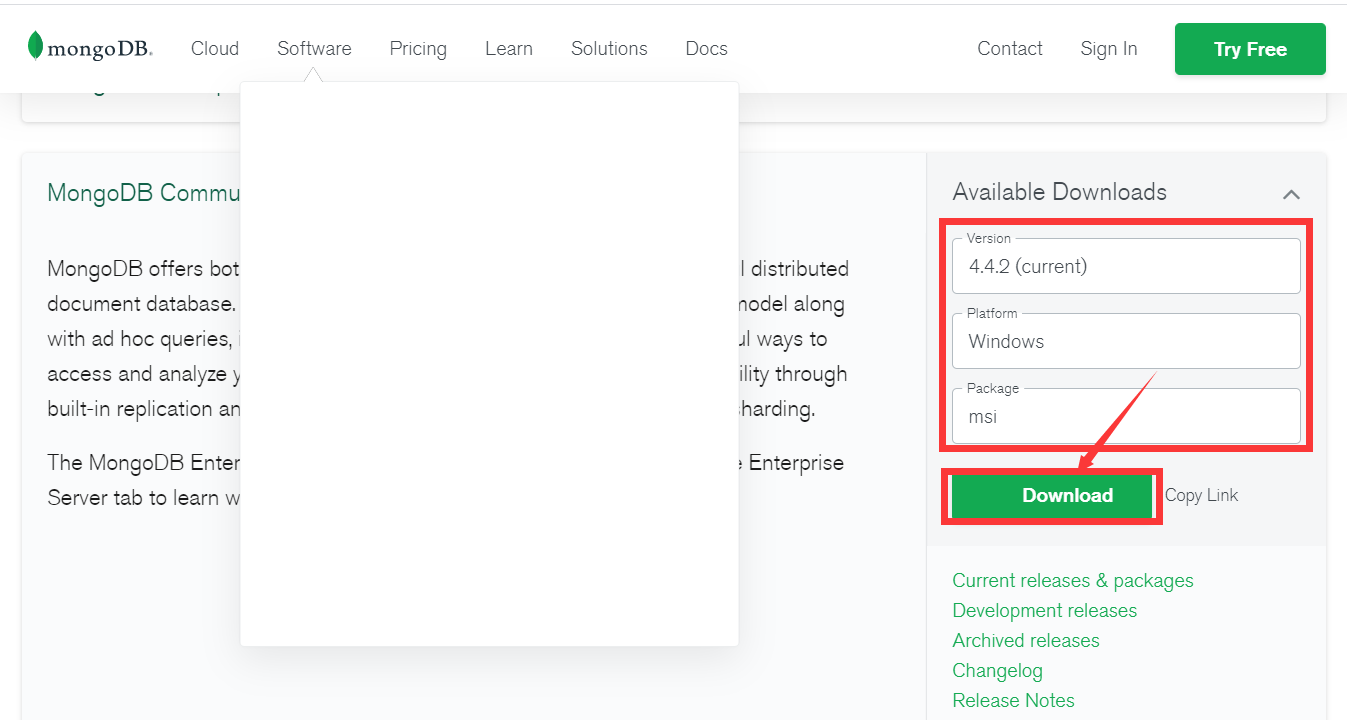This screenshot has width=1347, height=720.
Task: Open the Version dropdown showing 4.4.2
Action: tap(1126, 266)
